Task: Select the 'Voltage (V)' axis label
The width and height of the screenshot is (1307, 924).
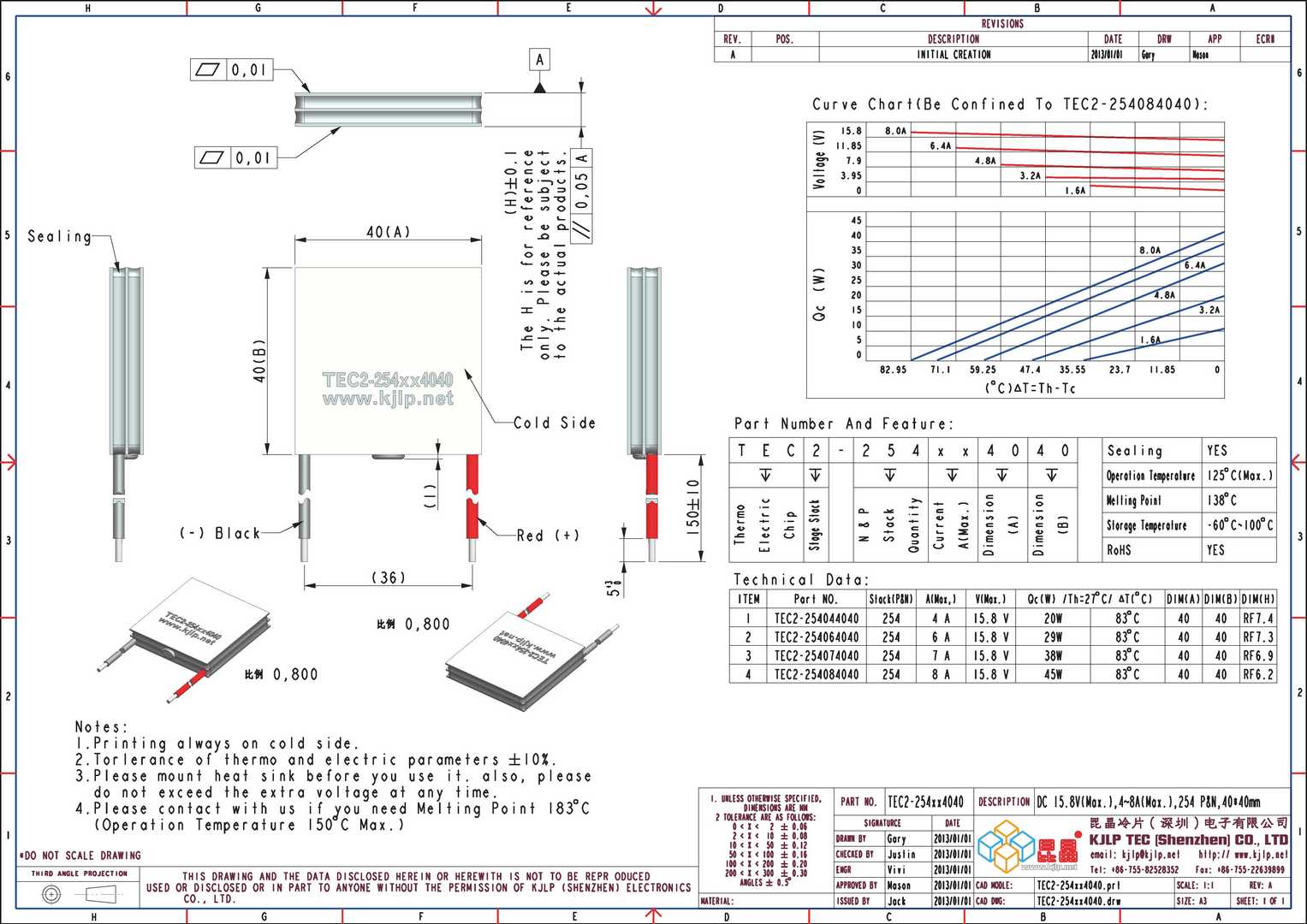Action: pos(819,160)
